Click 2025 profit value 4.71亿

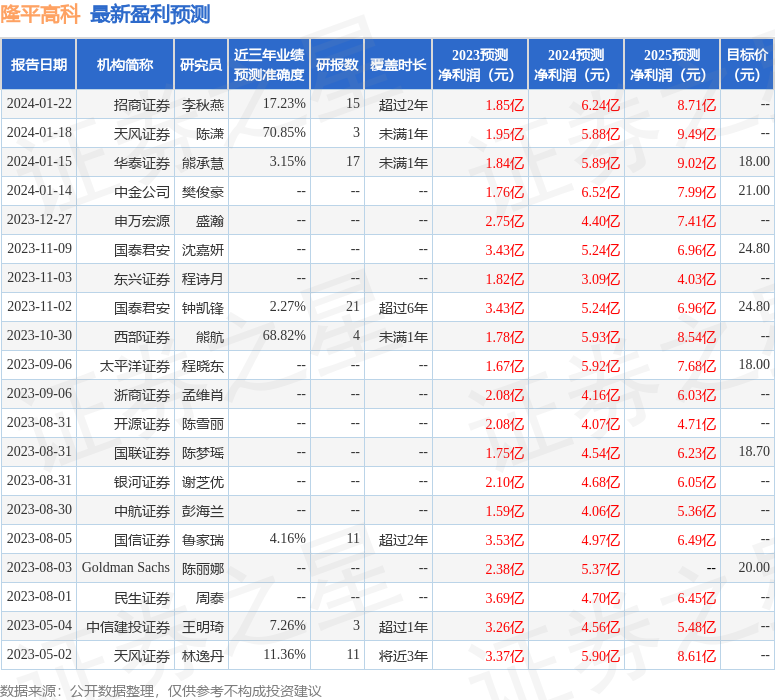click(x=696, y=424)
